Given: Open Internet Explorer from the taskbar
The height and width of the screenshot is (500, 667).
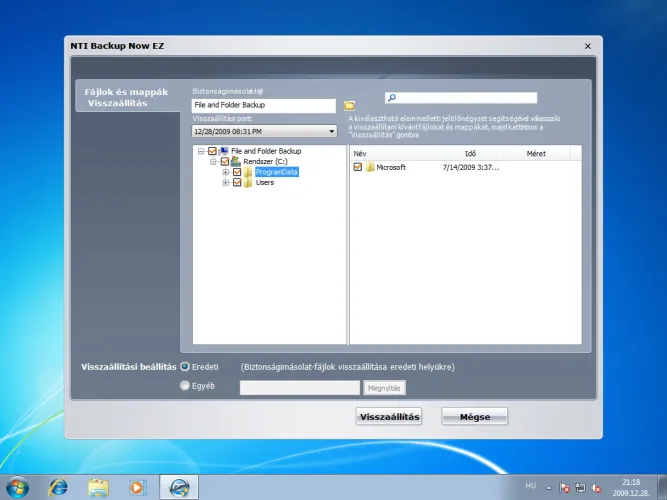Looking at the screenshot, I should (58, 487).
